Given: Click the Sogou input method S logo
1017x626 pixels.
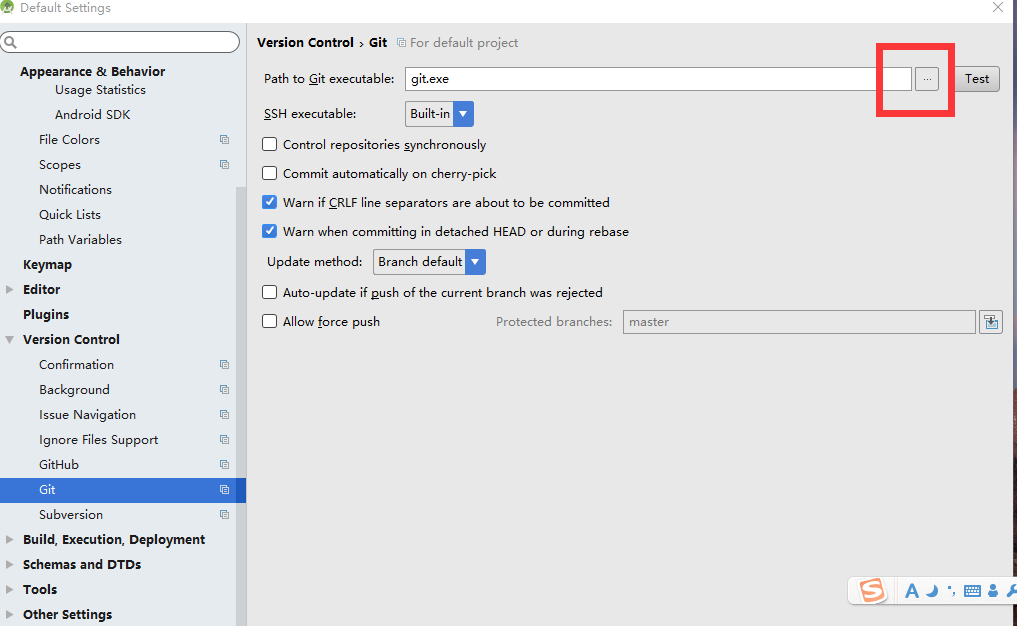Looking at the screenshot, I should (872, 590).
